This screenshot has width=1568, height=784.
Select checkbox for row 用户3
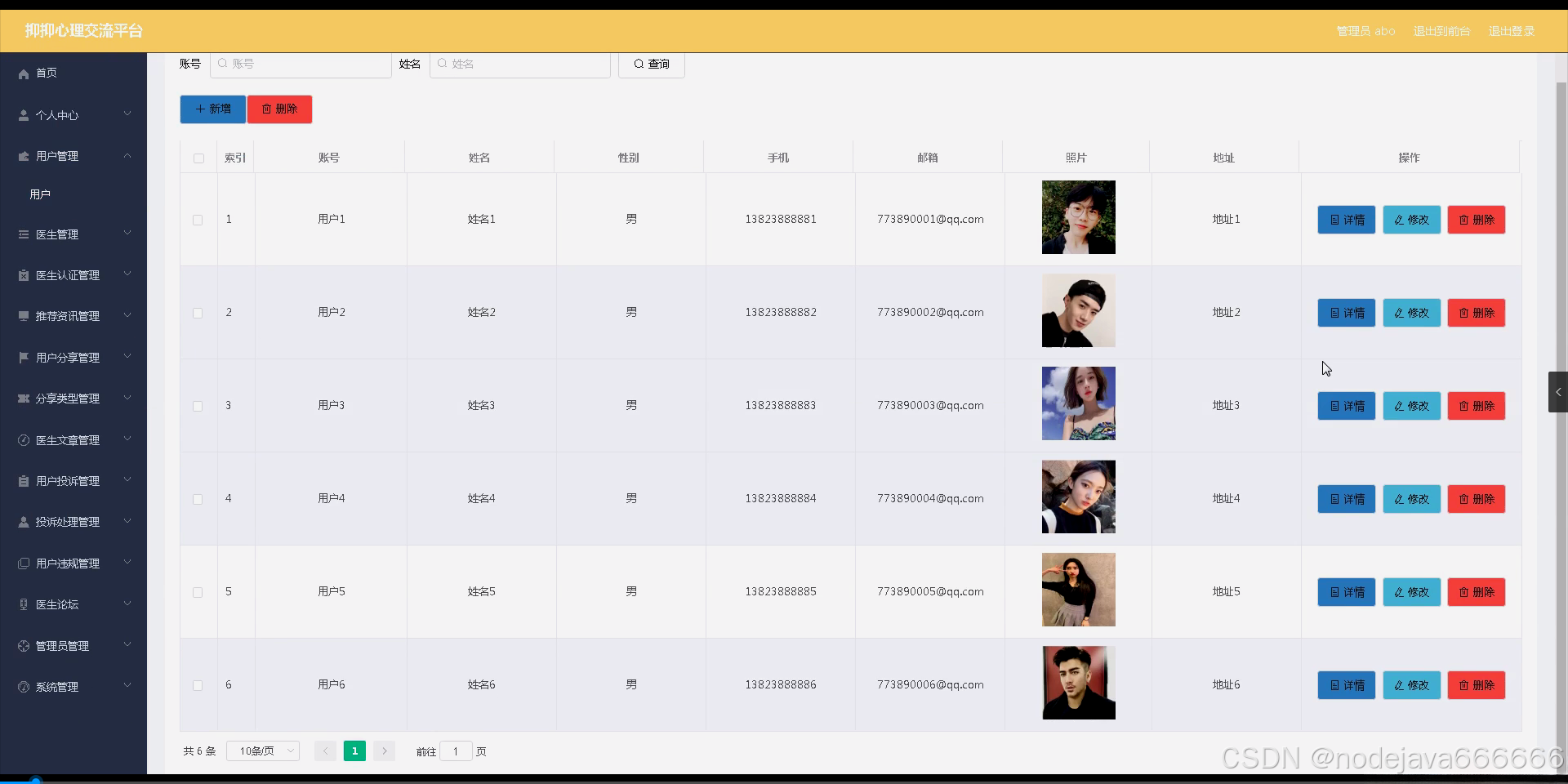click(x=198, y=406)
